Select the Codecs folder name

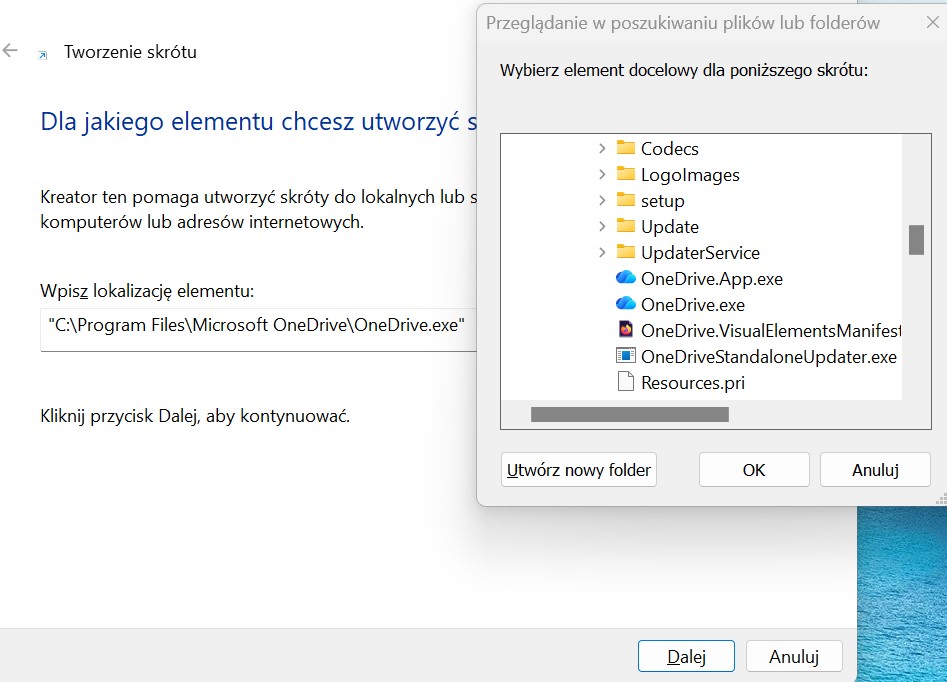(670, 149)
